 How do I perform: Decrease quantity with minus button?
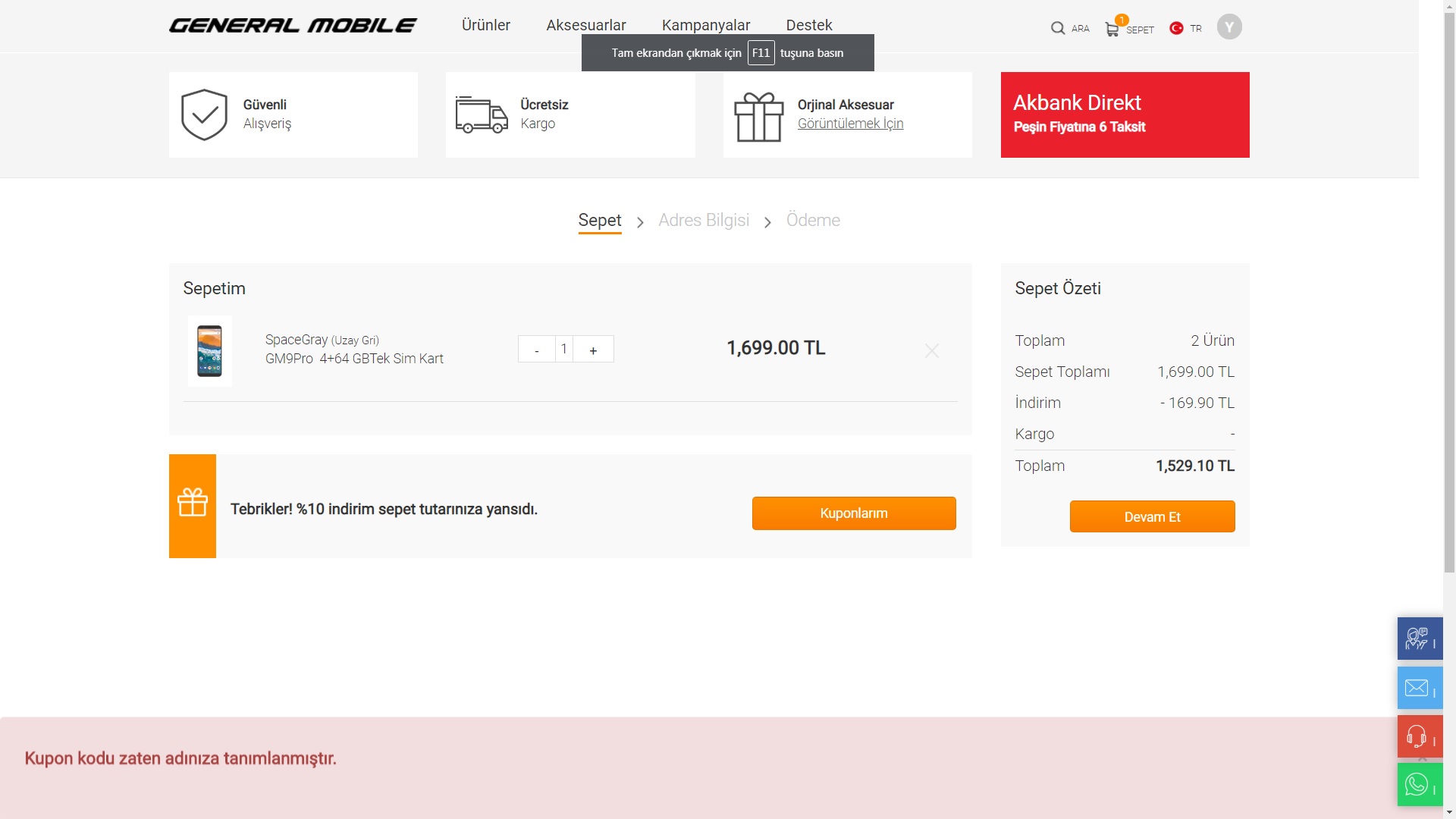pos(537,350)
